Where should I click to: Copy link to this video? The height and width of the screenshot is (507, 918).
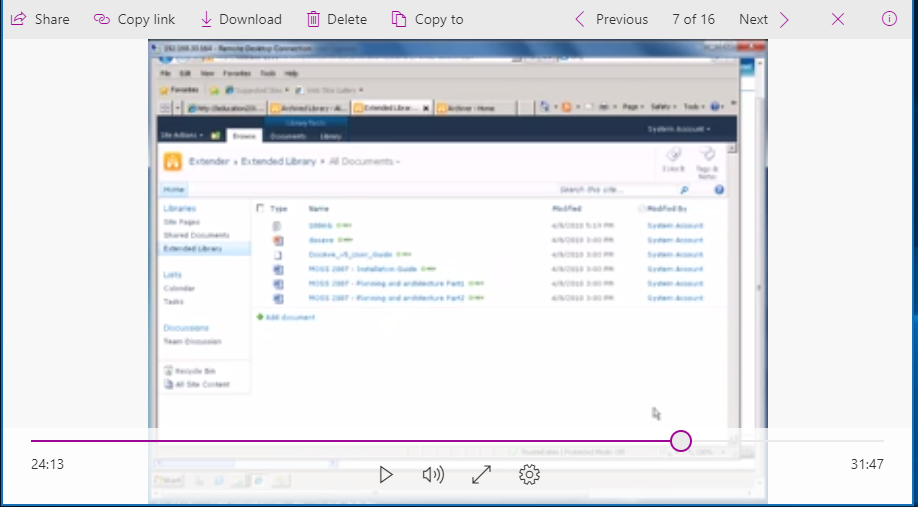134,19
